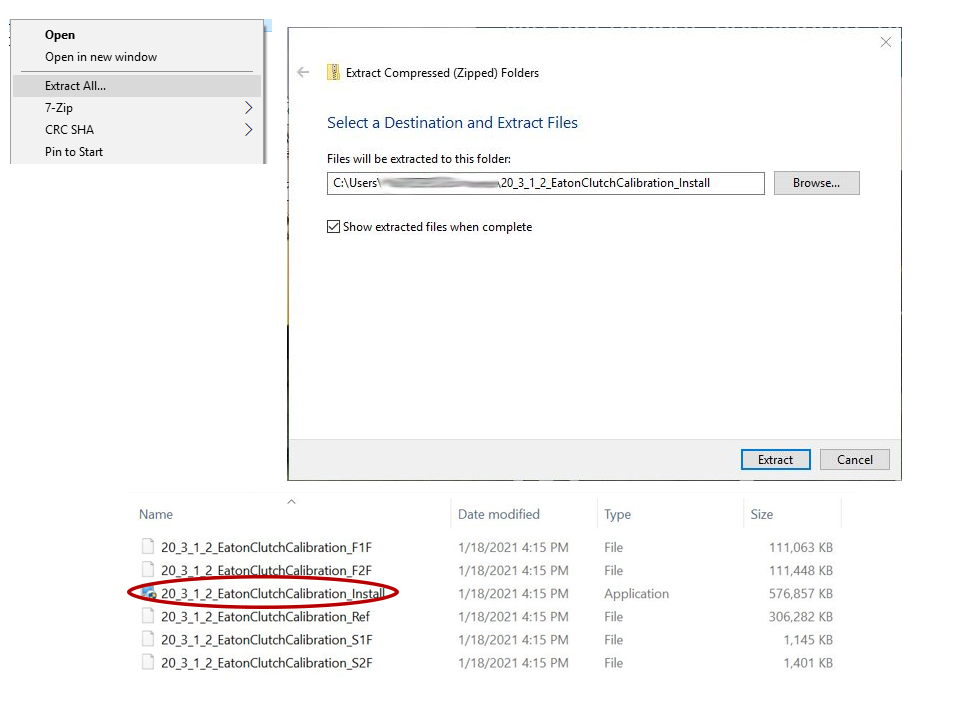960x714 pixels.
Task: Click the destination folder path field
Action: click(546, 183)
